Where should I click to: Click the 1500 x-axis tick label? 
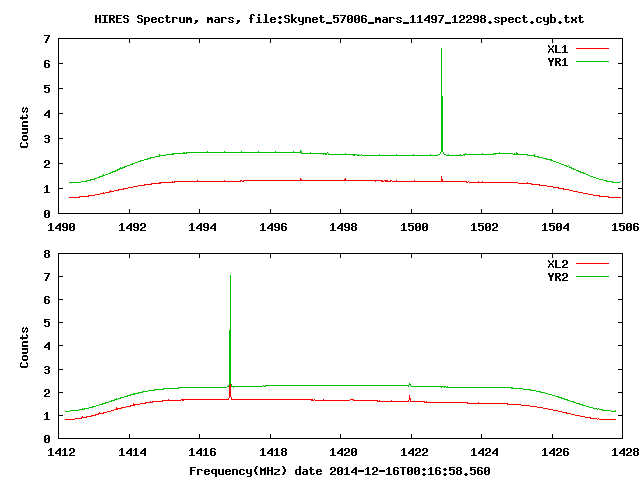point(414,227)
